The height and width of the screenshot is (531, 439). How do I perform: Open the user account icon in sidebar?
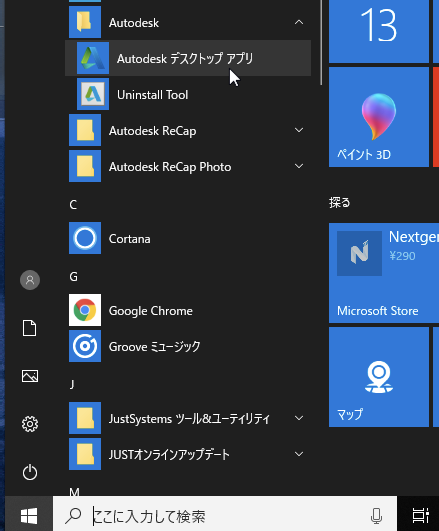pyautogui.click(x=30, y=280)
